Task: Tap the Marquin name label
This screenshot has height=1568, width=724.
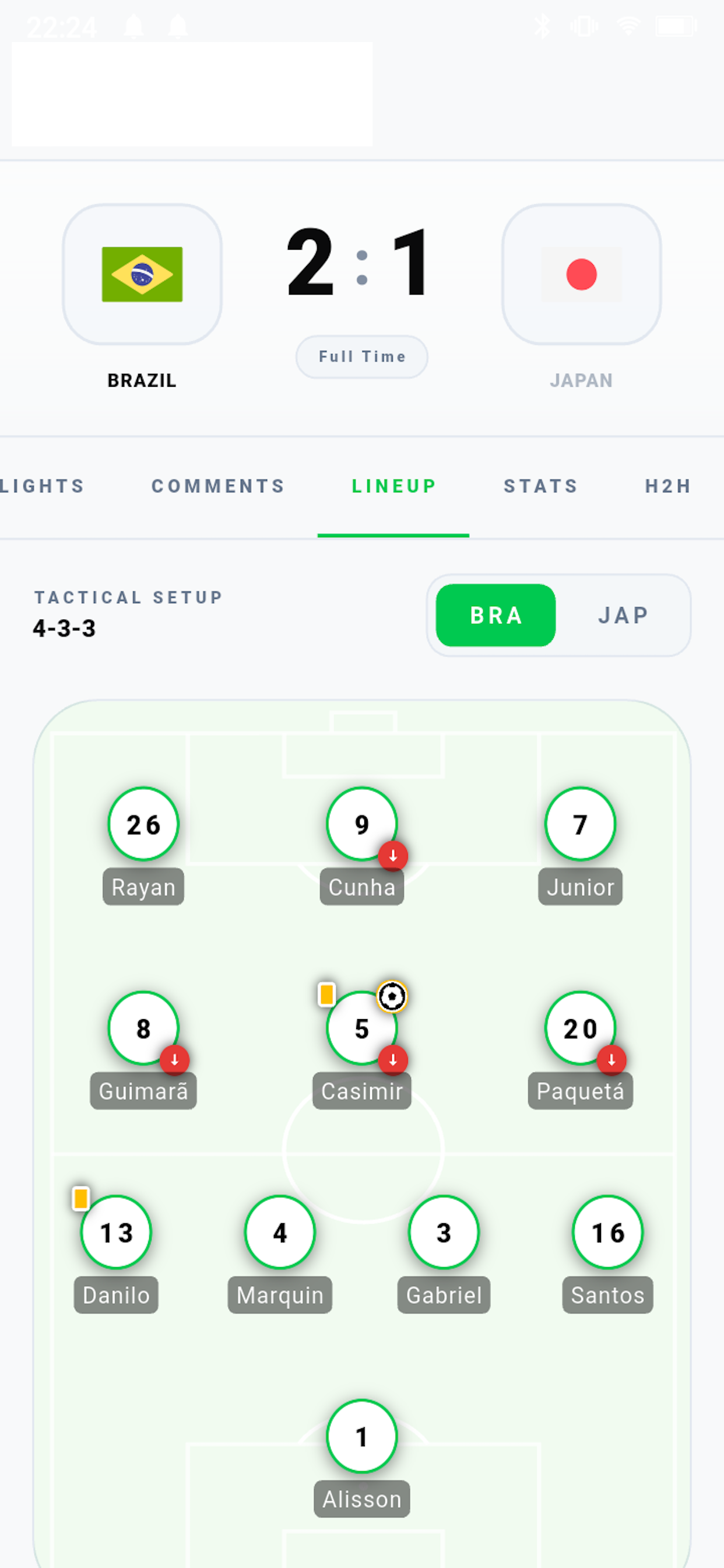Action: tap(280, 1294)
